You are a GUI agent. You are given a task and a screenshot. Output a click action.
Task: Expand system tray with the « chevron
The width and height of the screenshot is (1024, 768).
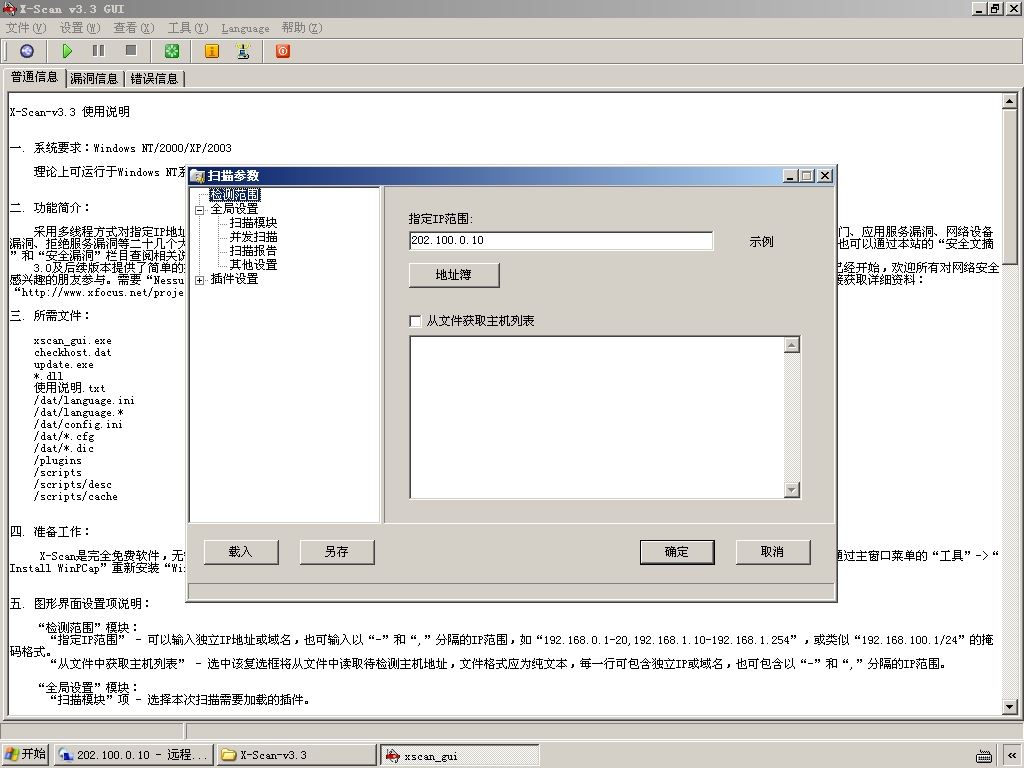[x=1012, y=755]
